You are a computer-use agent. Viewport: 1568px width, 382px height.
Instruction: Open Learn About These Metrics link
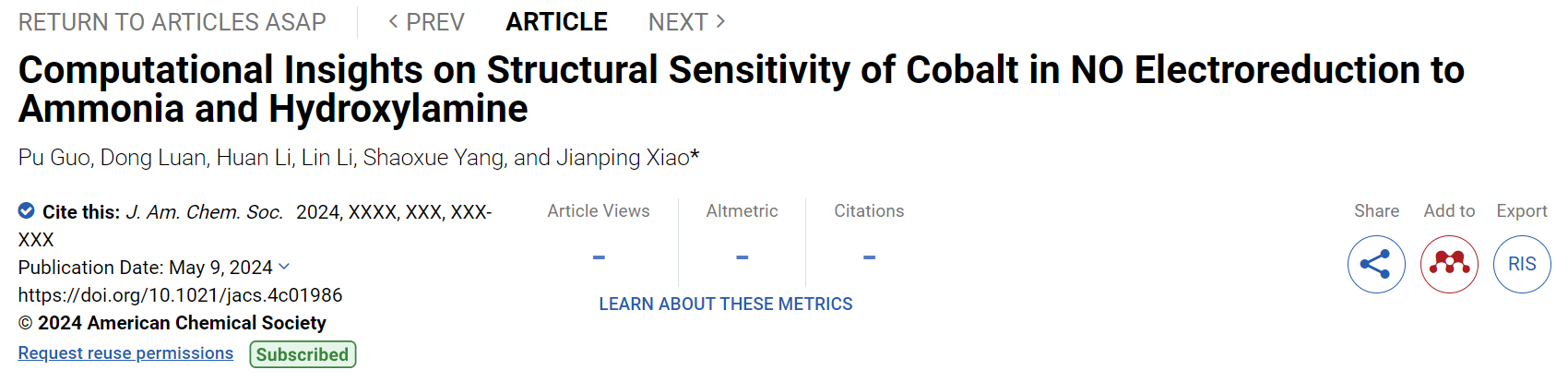(726, 304)
